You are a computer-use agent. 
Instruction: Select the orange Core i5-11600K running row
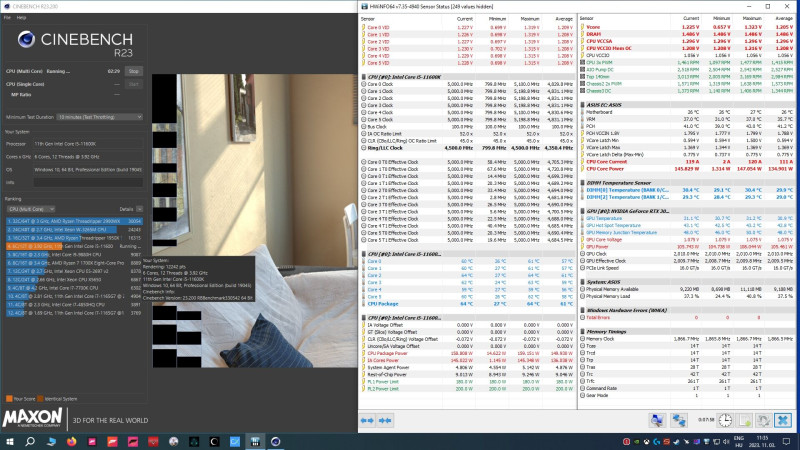(x=74, y=246)
